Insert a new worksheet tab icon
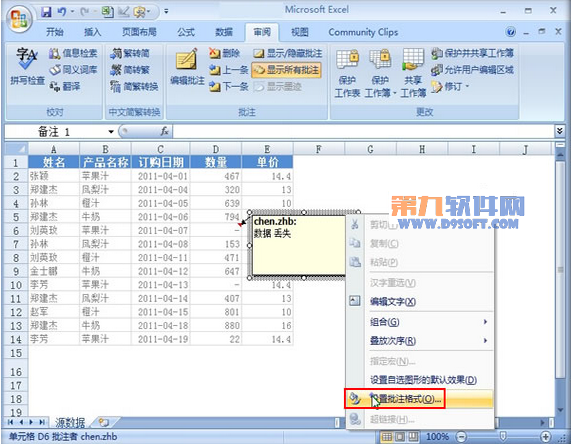 tap(104, 422)
